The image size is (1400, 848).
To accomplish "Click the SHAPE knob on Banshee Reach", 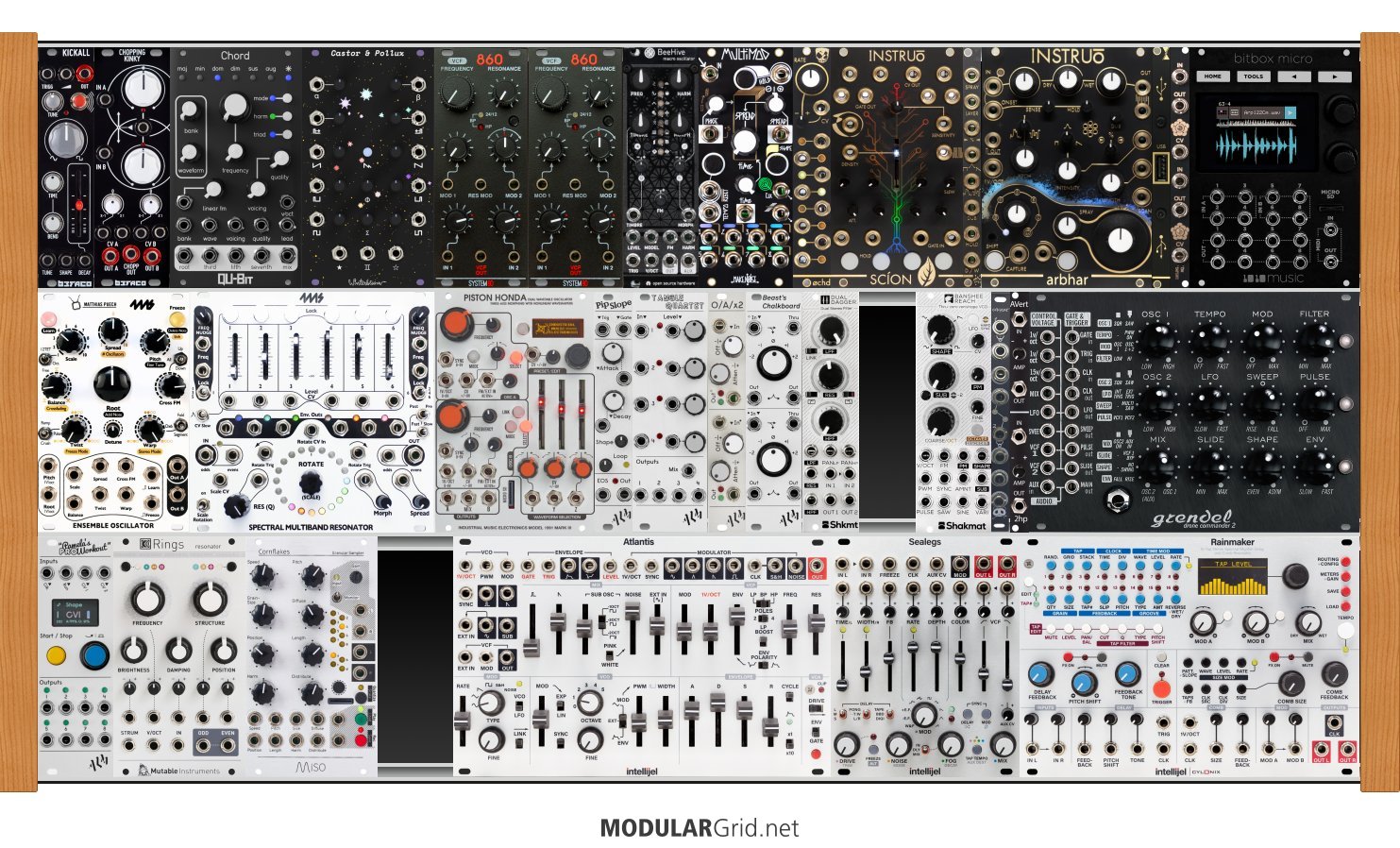I will [940, 330].
